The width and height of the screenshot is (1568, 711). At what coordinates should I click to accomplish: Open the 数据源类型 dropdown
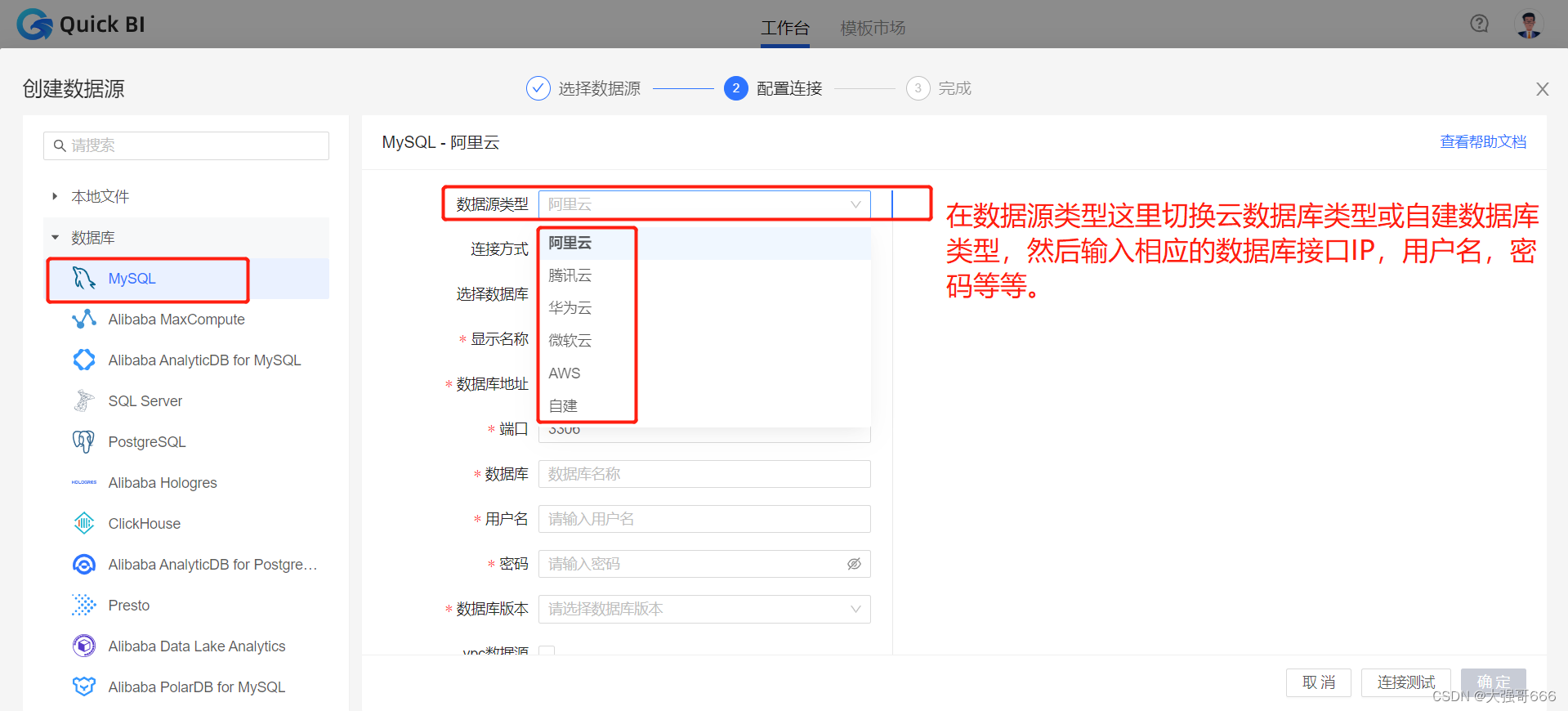[x=704, y=204]
